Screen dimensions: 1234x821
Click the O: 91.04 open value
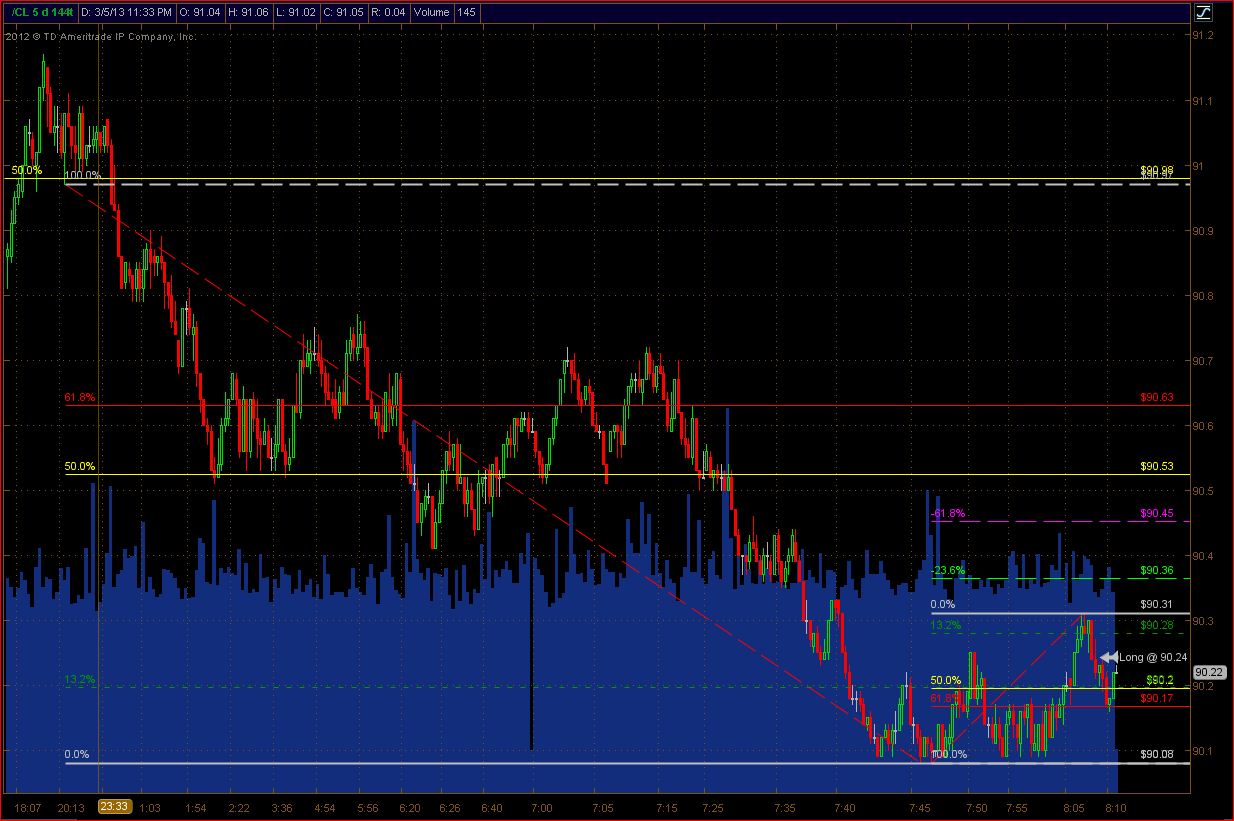click(x=202, y=13)
